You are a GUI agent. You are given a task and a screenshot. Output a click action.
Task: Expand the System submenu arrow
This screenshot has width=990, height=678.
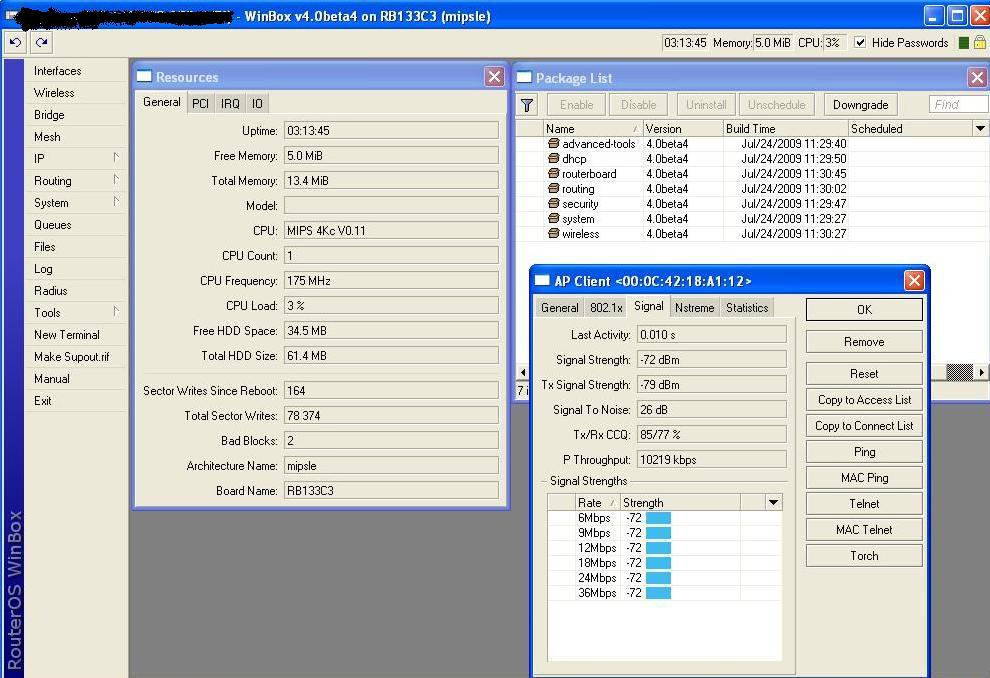[x=116, y=201]
